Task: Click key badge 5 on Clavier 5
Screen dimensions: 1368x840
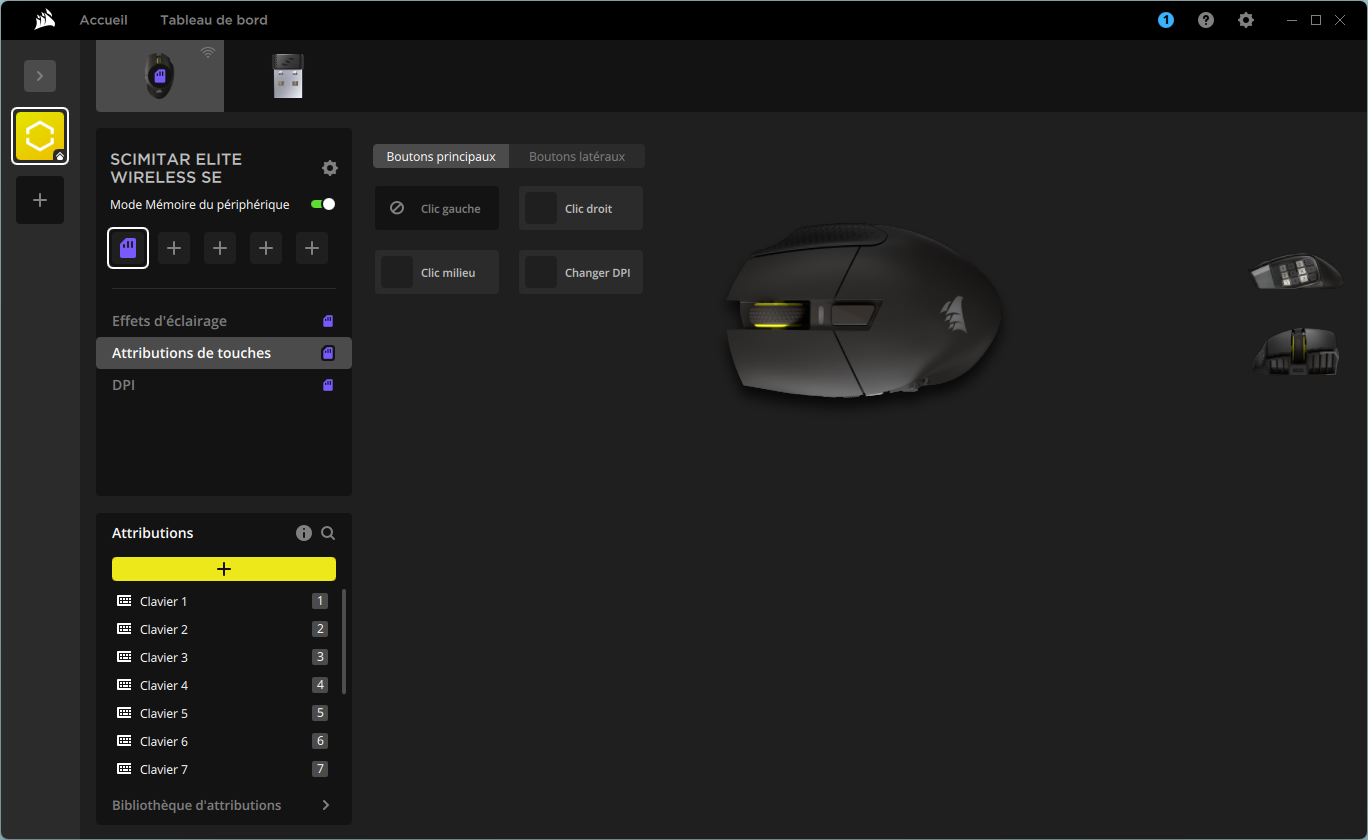Action: pyautogui.click(x=320, y=713)
